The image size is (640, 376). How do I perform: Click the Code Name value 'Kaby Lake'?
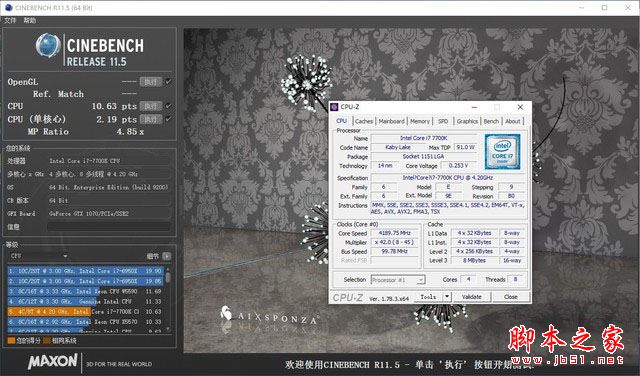[398, 147]
